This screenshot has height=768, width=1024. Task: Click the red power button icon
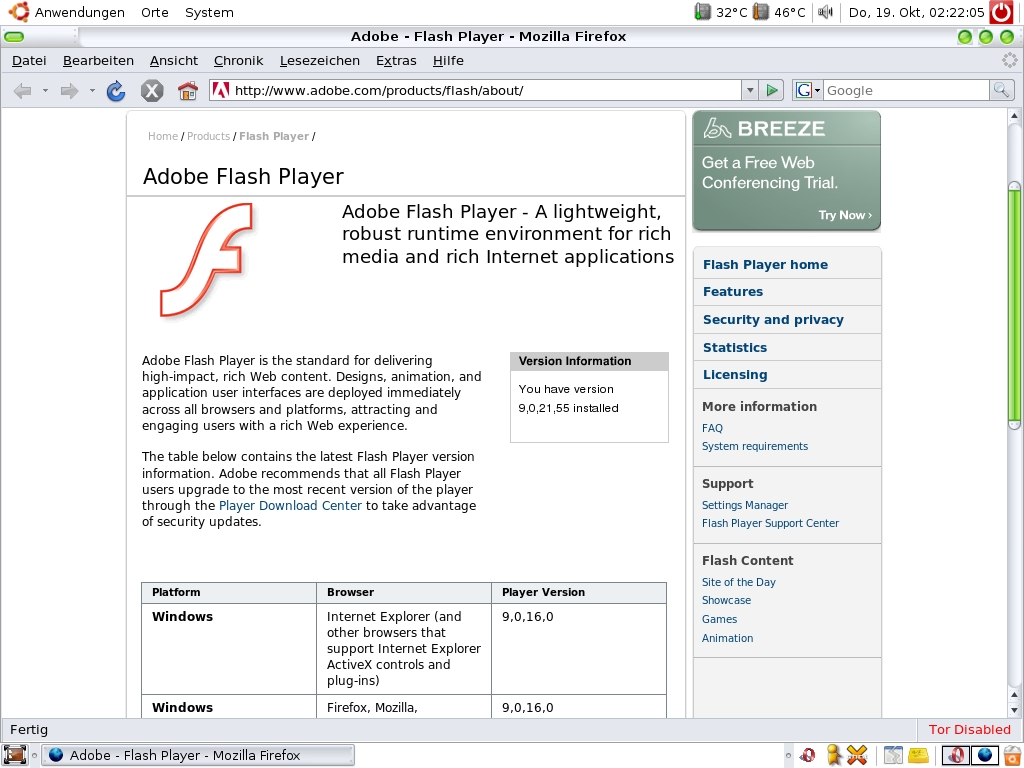(1001, 12)
